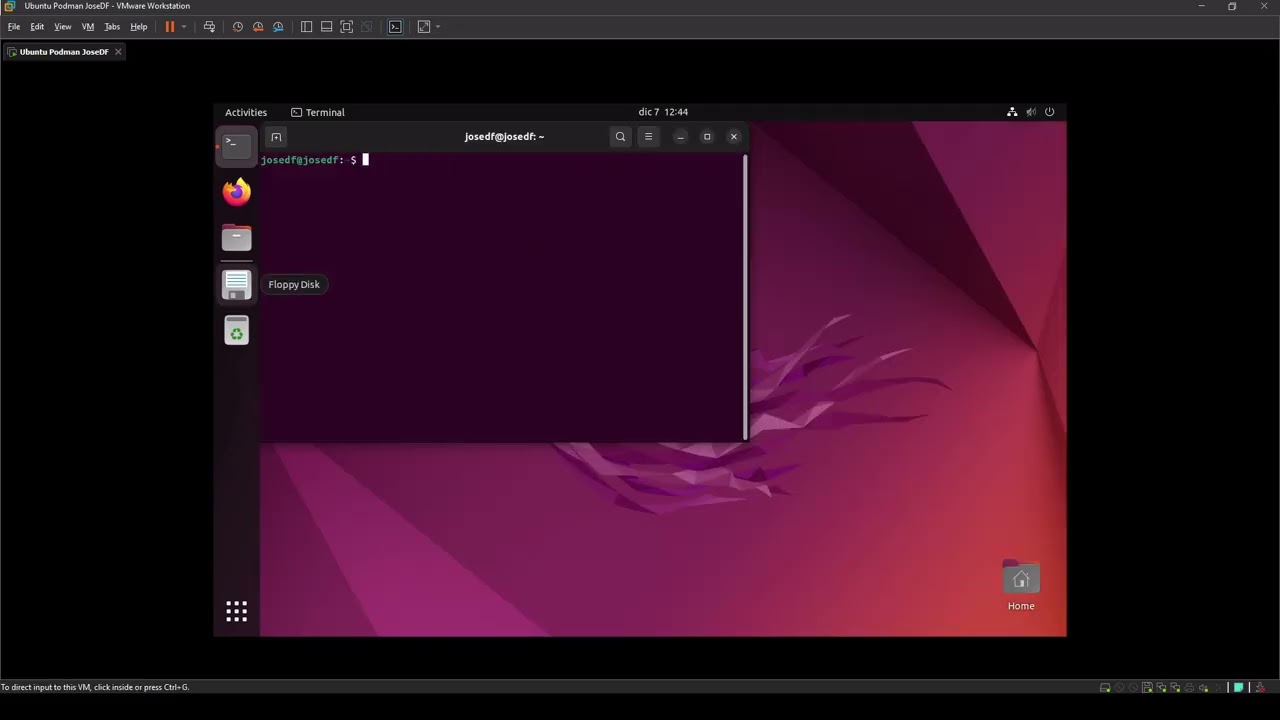Viewport: 1280px width, 720px height.
Task: Open Files from the Ubuntu dock
Action: 237,238
